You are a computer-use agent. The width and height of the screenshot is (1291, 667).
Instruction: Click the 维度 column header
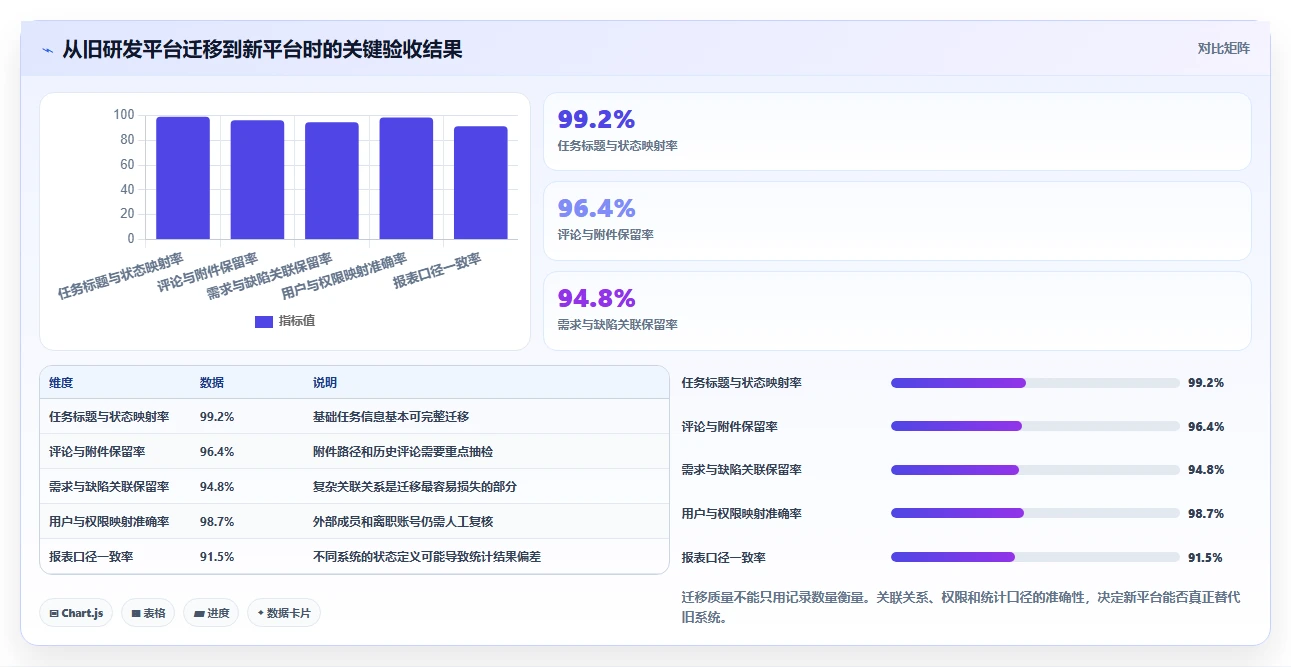pyautogui.click(x=61, y=383)
